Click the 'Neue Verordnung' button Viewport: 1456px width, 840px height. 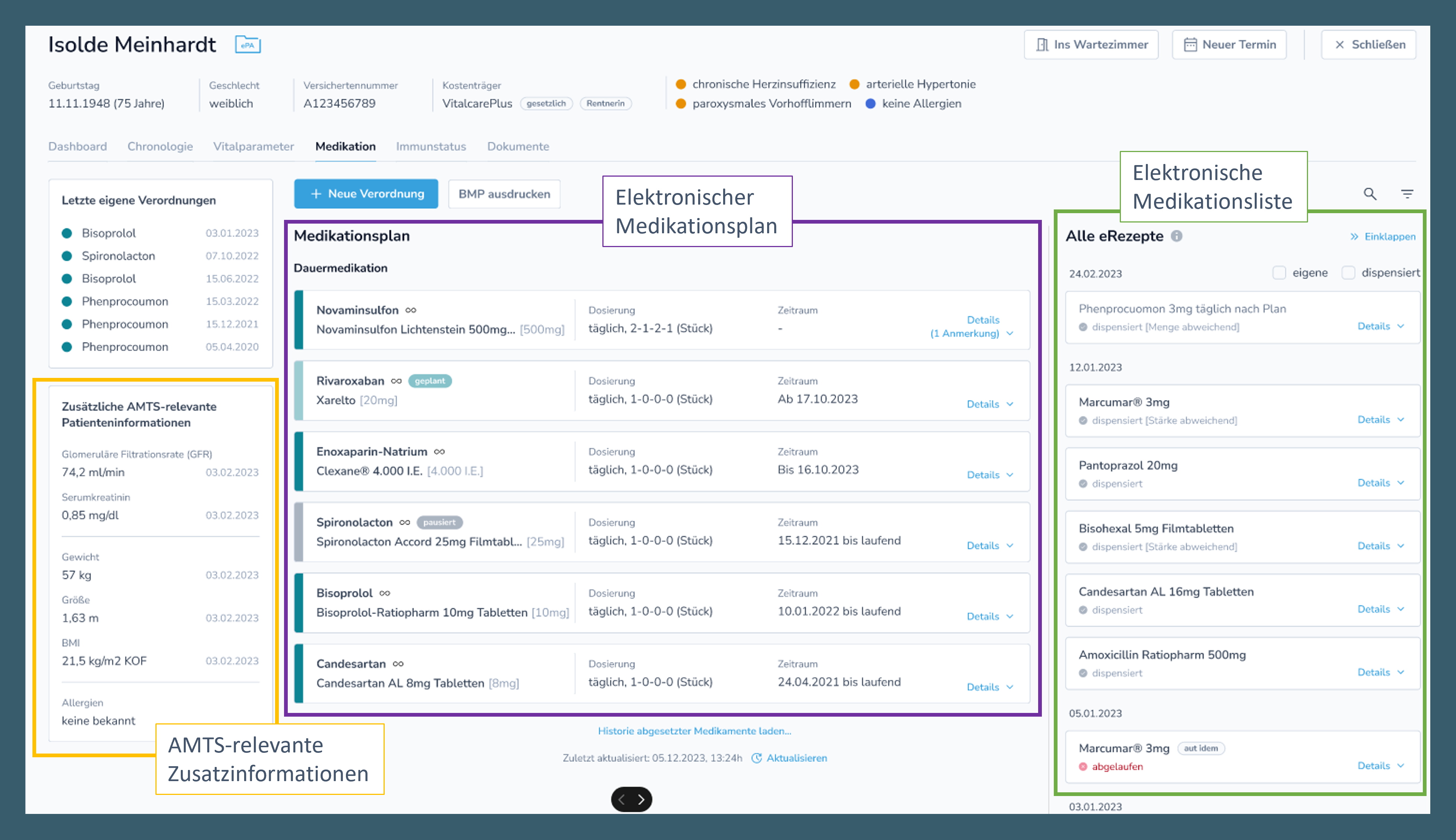[366, 194]
